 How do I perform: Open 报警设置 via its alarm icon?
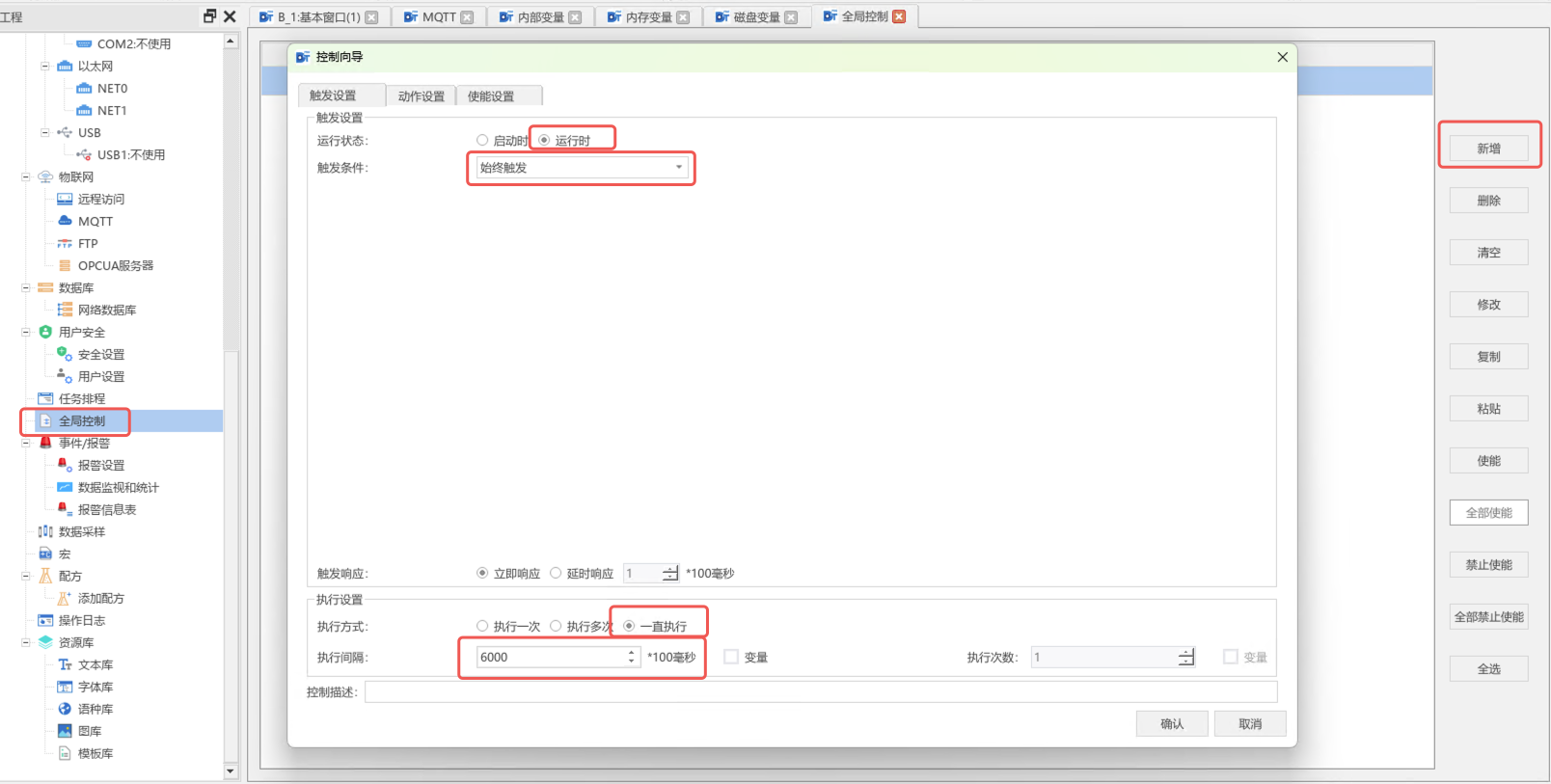pyautogui.click(x=65, y=465)
